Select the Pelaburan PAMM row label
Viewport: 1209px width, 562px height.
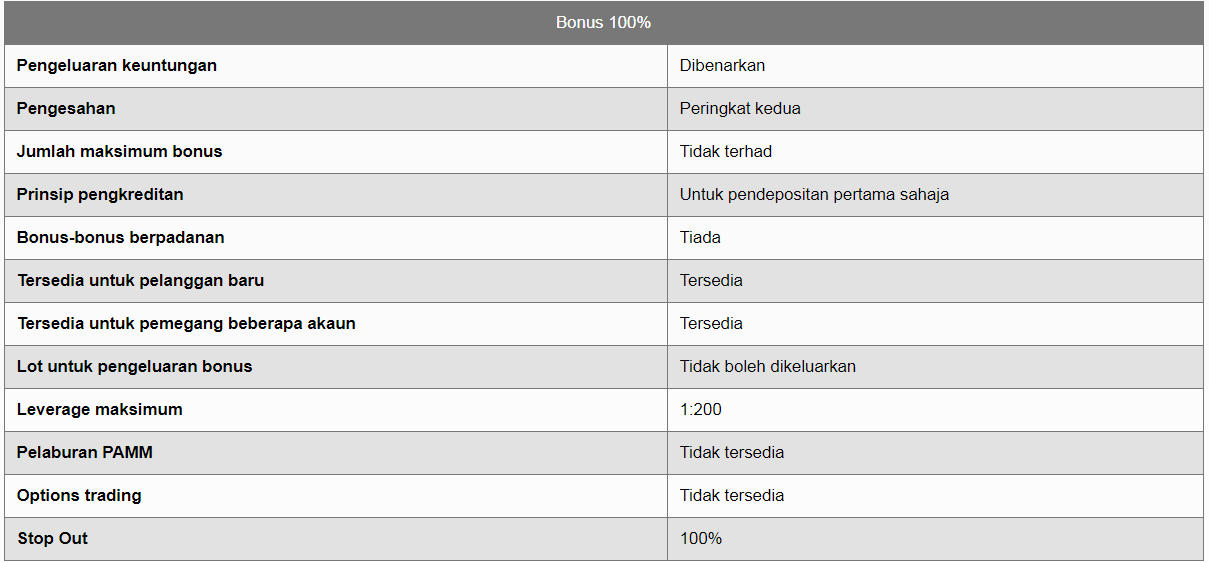tap(86, 453)
